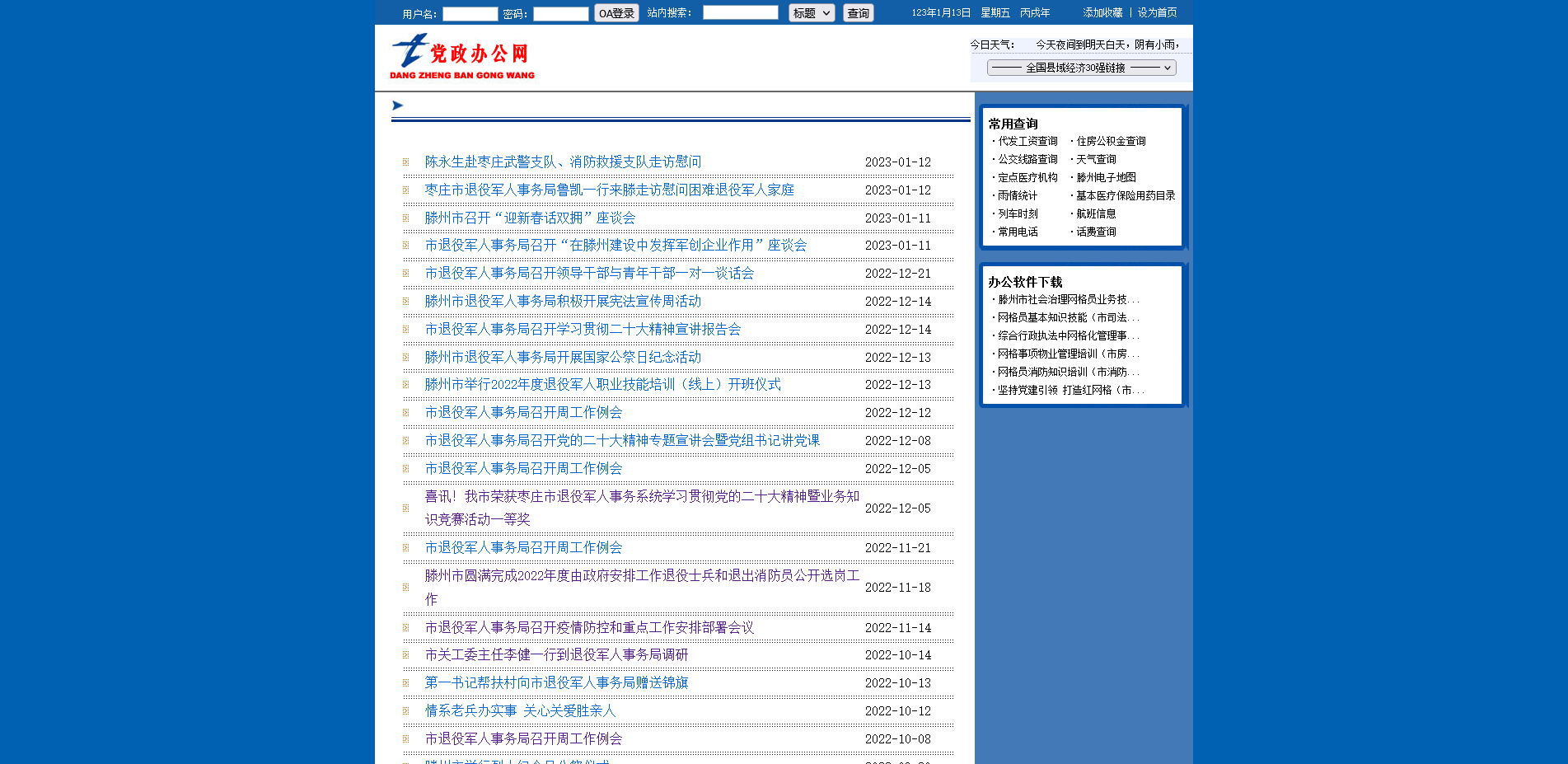Click 设为首页 in the top bar
1568x764 pixels.
1157,13
